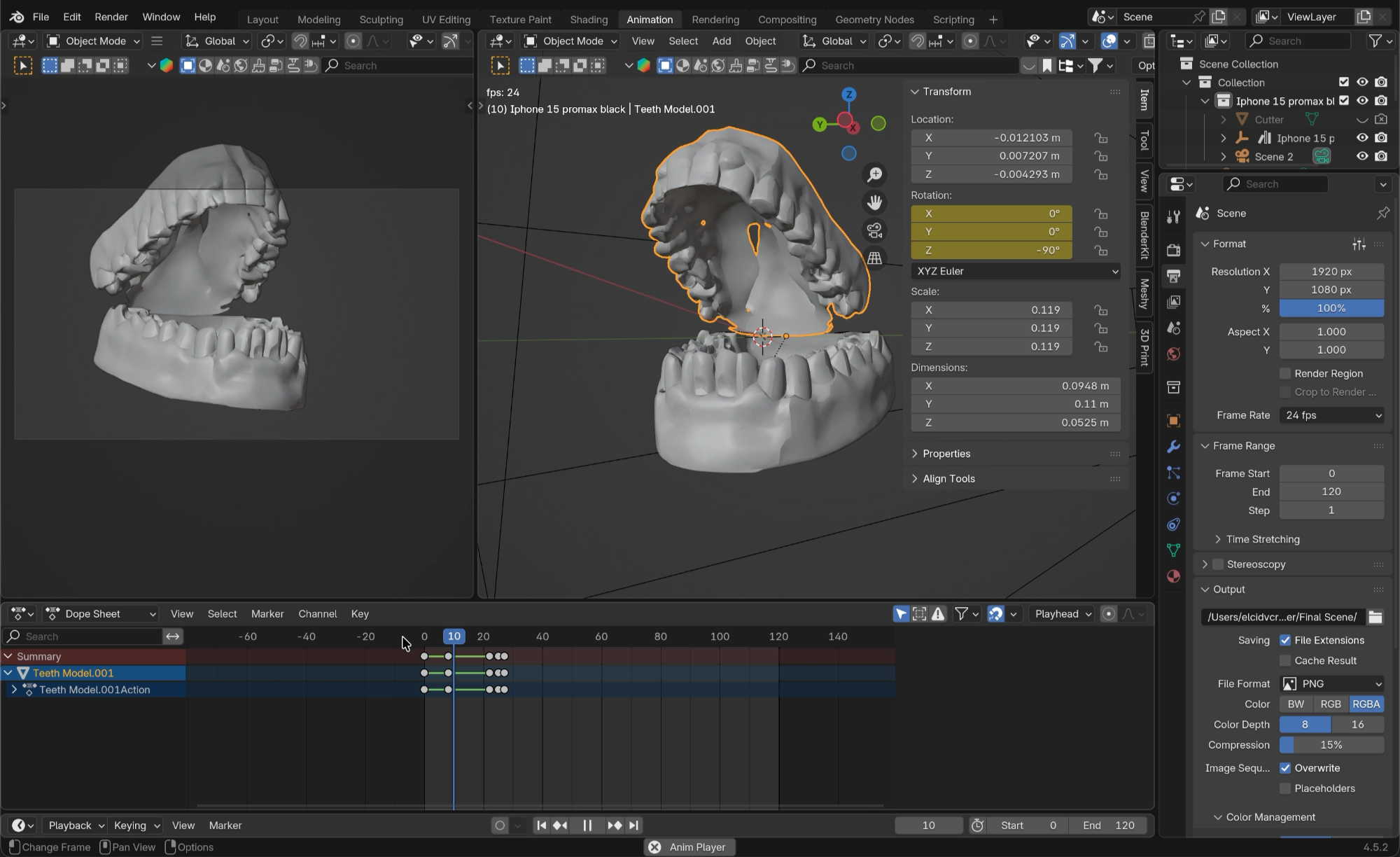Open the View Layer properties tab icon

[1174, 302]
